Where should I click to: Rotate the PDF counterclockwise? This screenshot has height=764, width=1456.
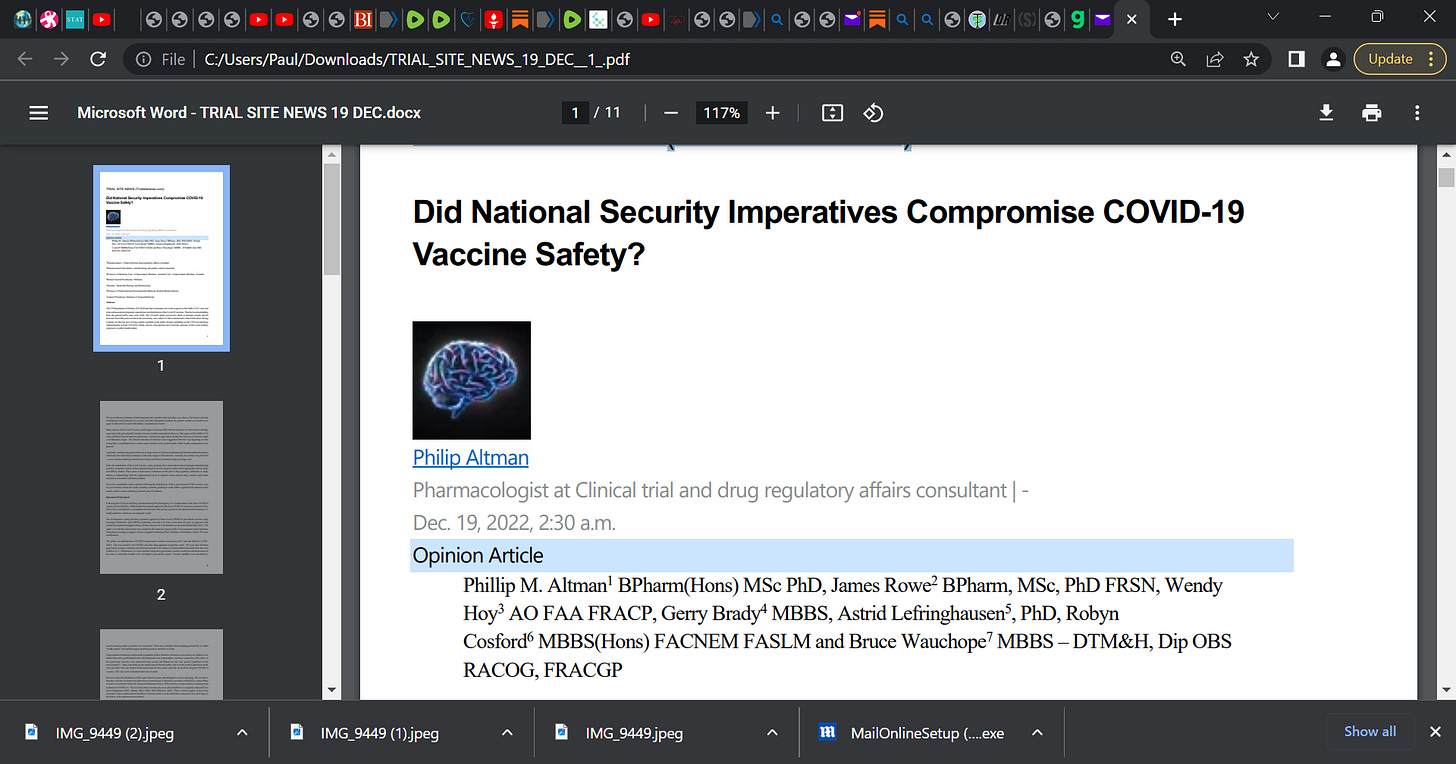tap(873, 113)
